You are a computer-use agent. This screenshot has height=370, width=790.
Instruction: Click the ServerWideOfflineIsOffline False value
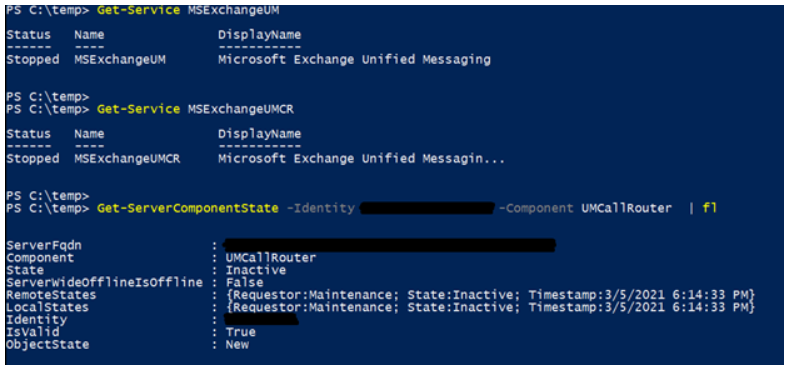(x=244, y=283)
